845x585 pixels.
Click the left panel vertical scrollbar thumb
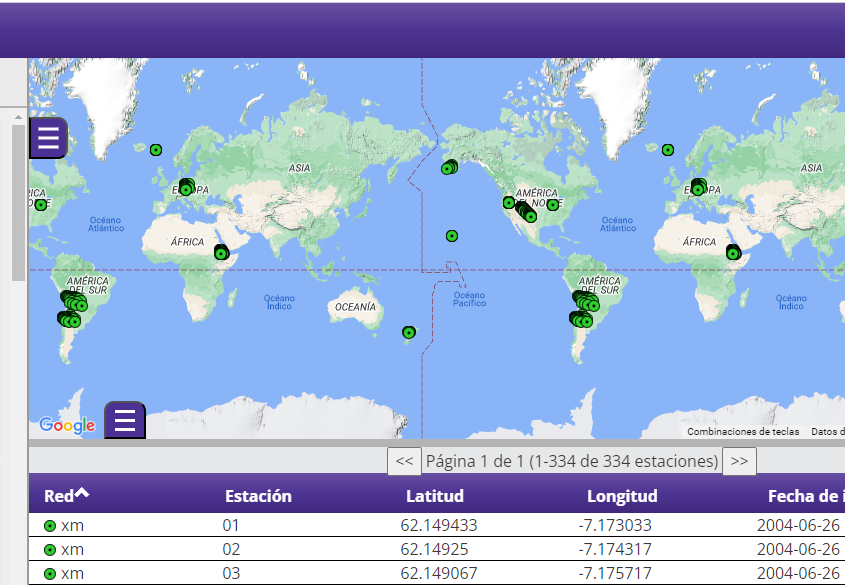point(18,200)
